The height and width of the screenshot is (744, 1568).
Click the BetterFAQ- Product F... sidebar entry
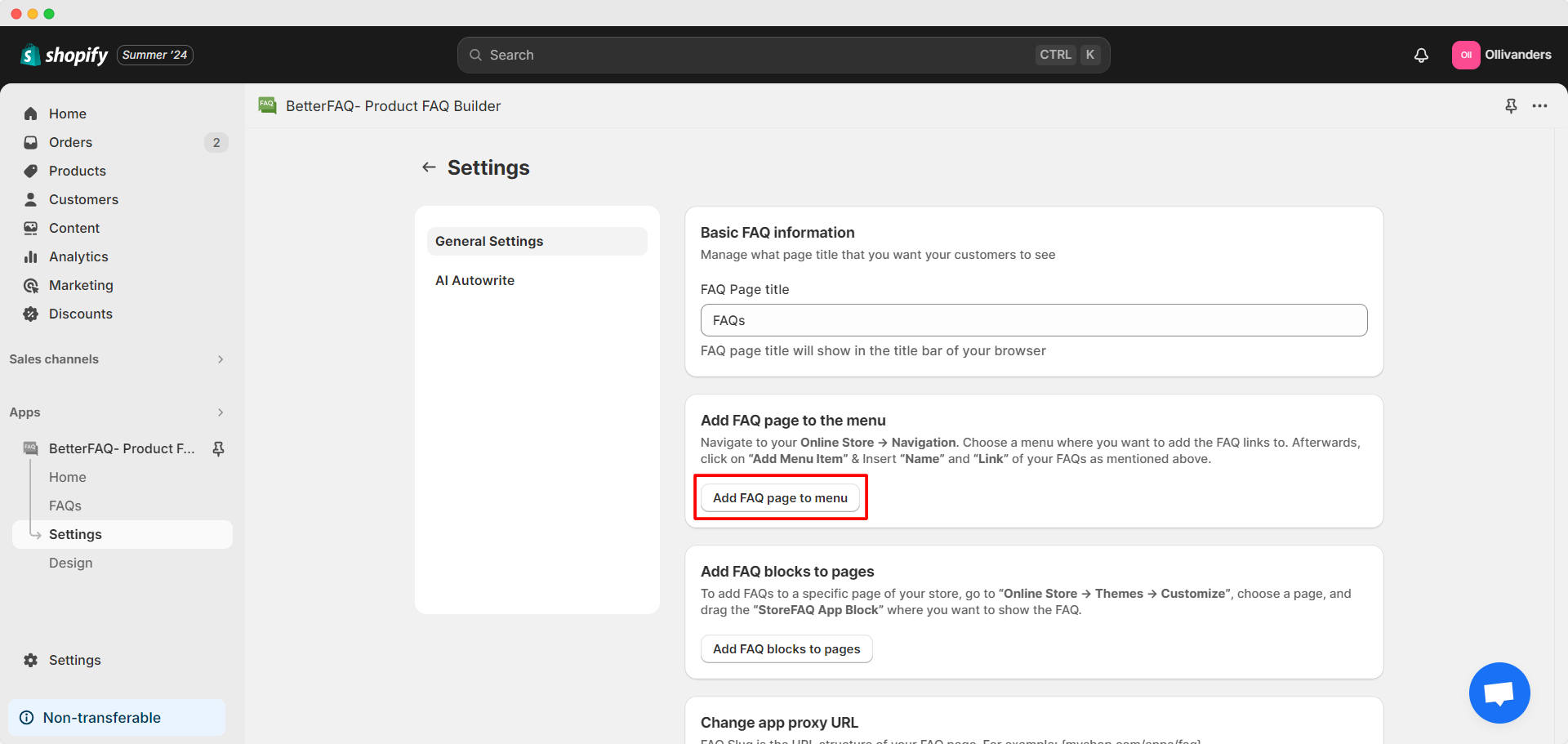click(122, 448)
